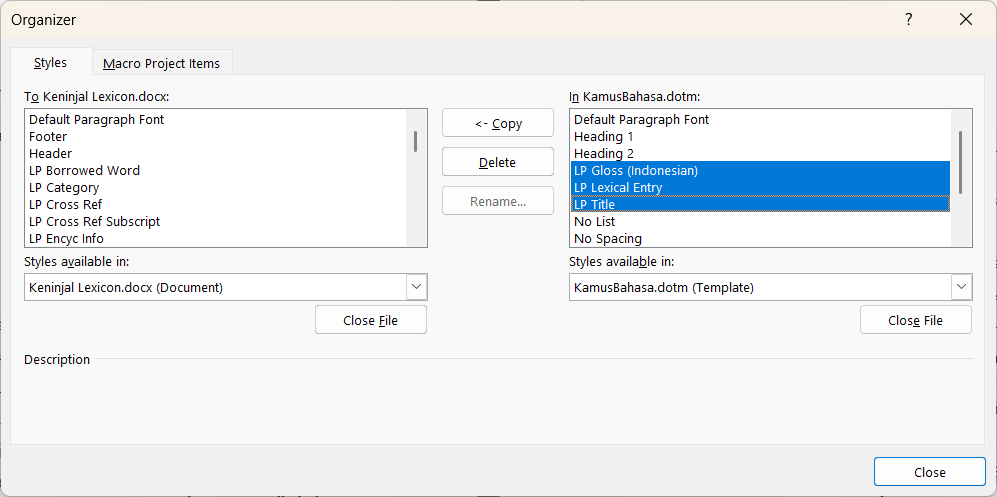The image size is (997, 497).
Task: Open KamusBahasa.dotm template dropdown
Action: 961,287
